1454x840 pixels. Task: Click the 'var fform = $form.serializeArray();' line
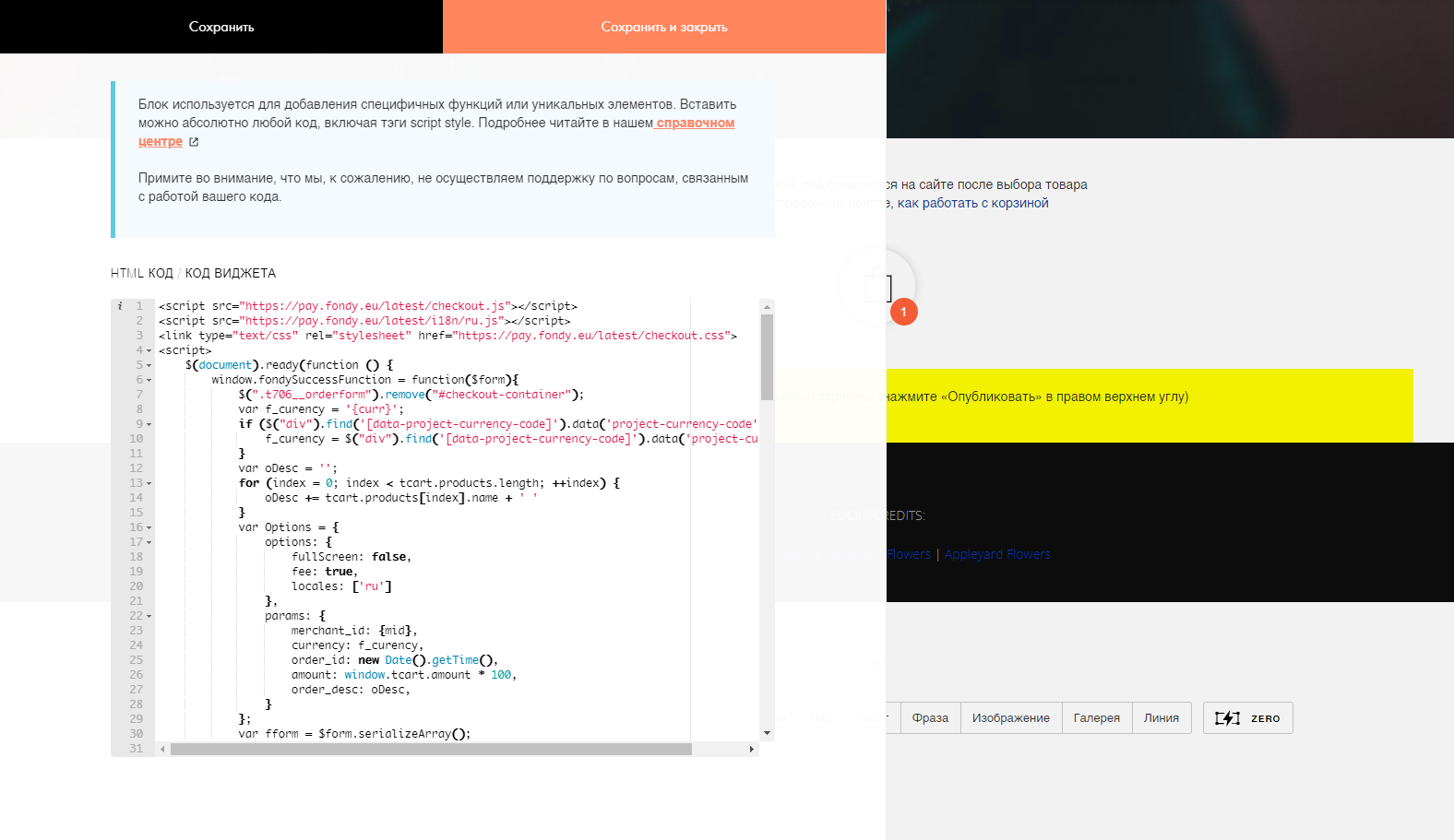(354, 734)
